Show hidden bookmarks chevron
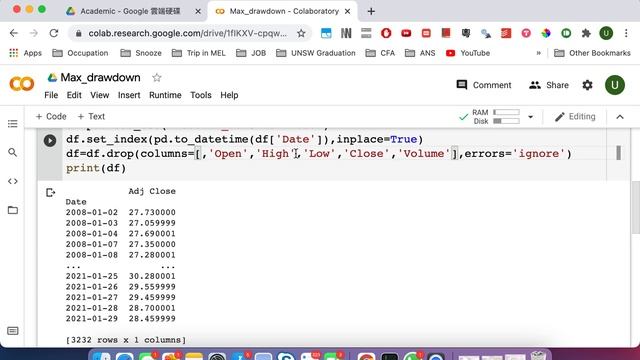Image resolution: width=640 pixels, height=360 pixels. click(538, 53)
